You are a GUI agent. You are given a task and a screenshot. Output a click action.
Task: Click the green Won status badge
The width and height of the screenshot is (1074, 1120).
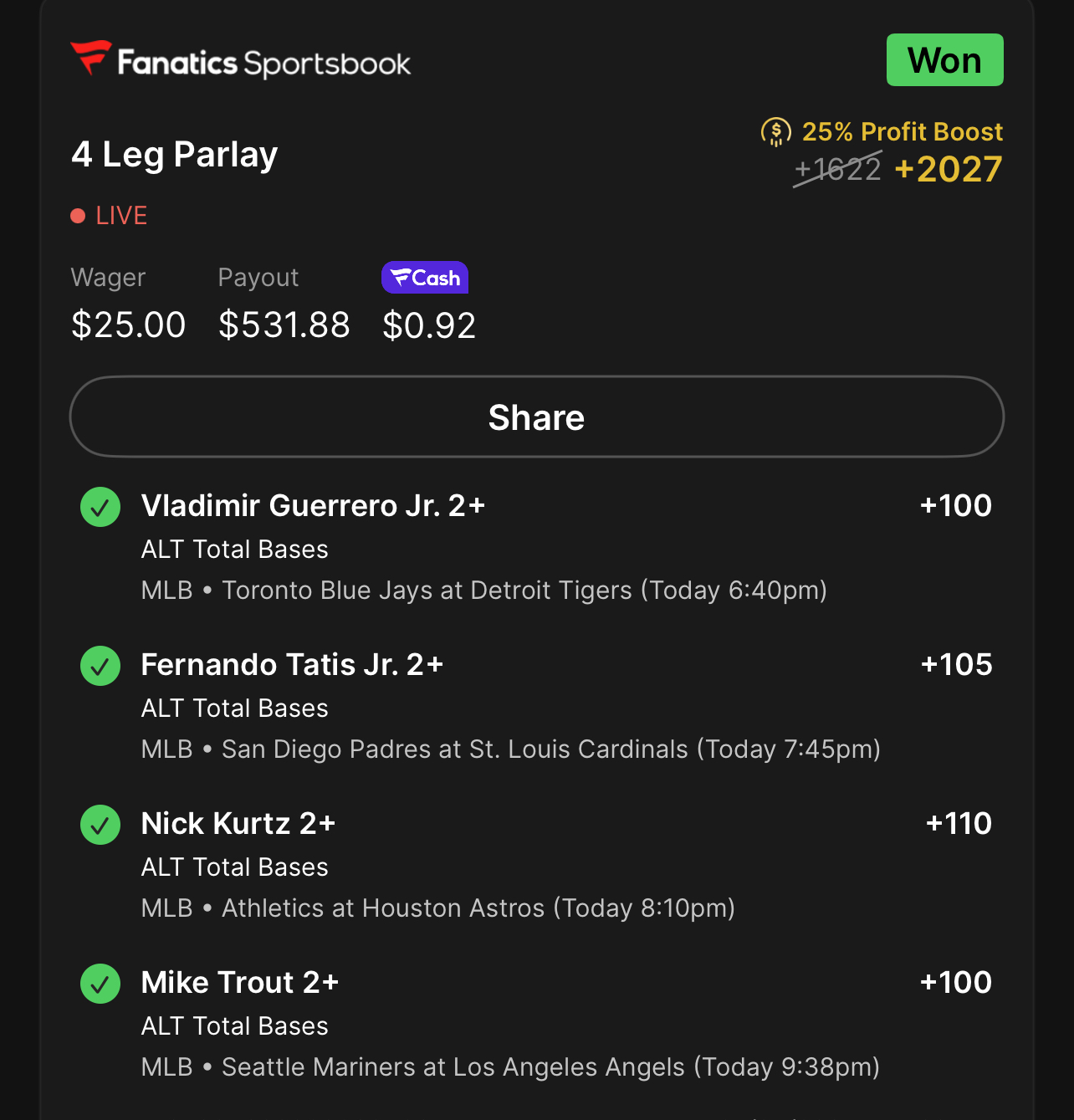tap(944, 60)
